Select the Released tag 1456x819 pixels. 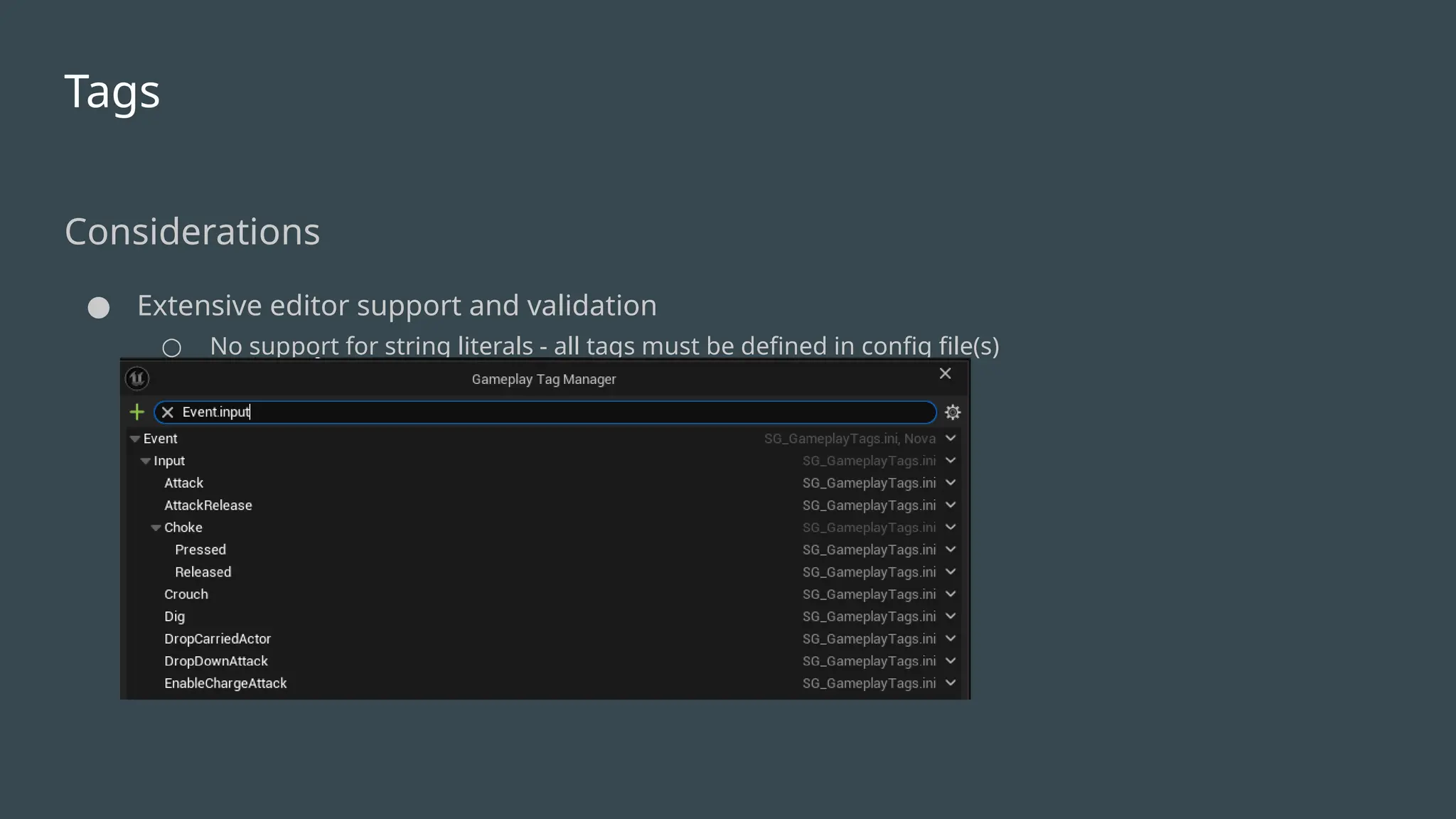click(x=203, y=572)
